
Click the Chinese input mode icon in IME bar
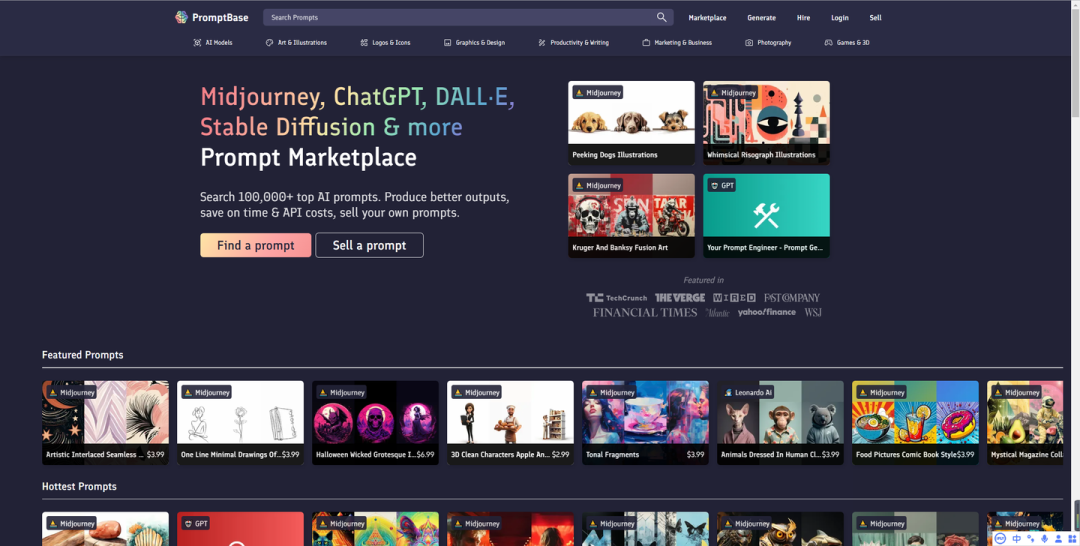click(x=1017, y=538)
